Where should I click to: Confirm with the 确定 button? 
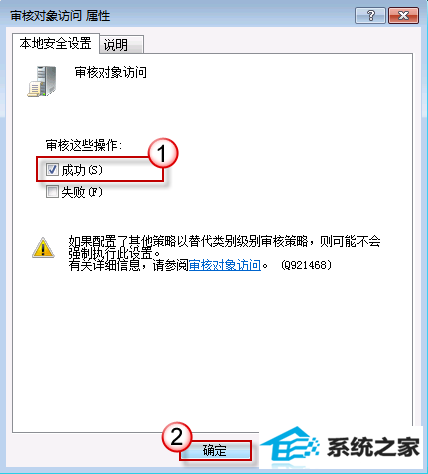215,451
